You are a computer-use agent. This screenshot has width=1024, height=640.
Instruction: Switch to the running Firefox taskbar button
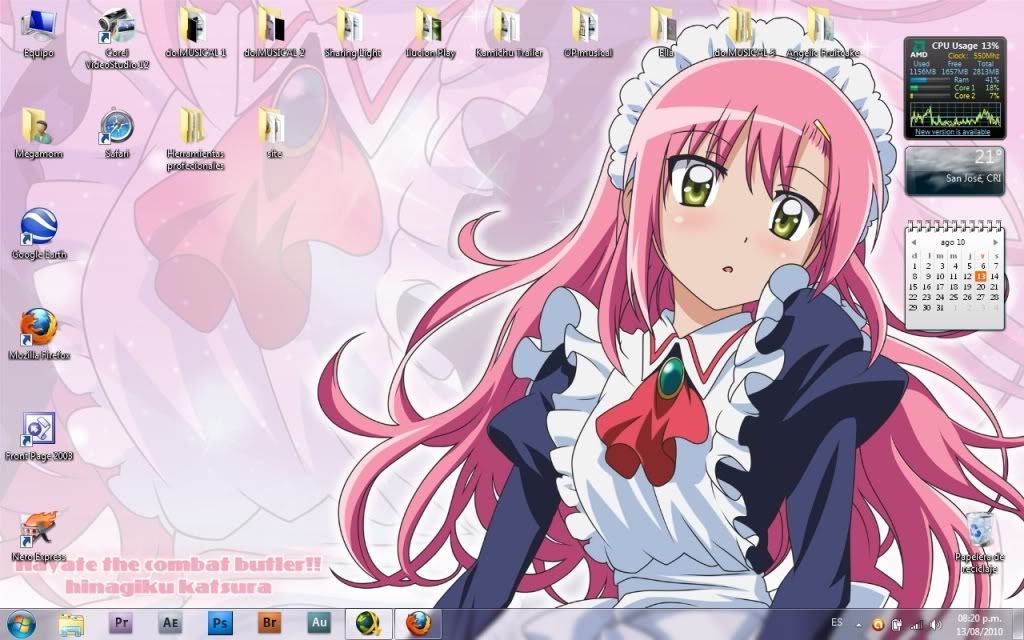(x=418, y=624)
